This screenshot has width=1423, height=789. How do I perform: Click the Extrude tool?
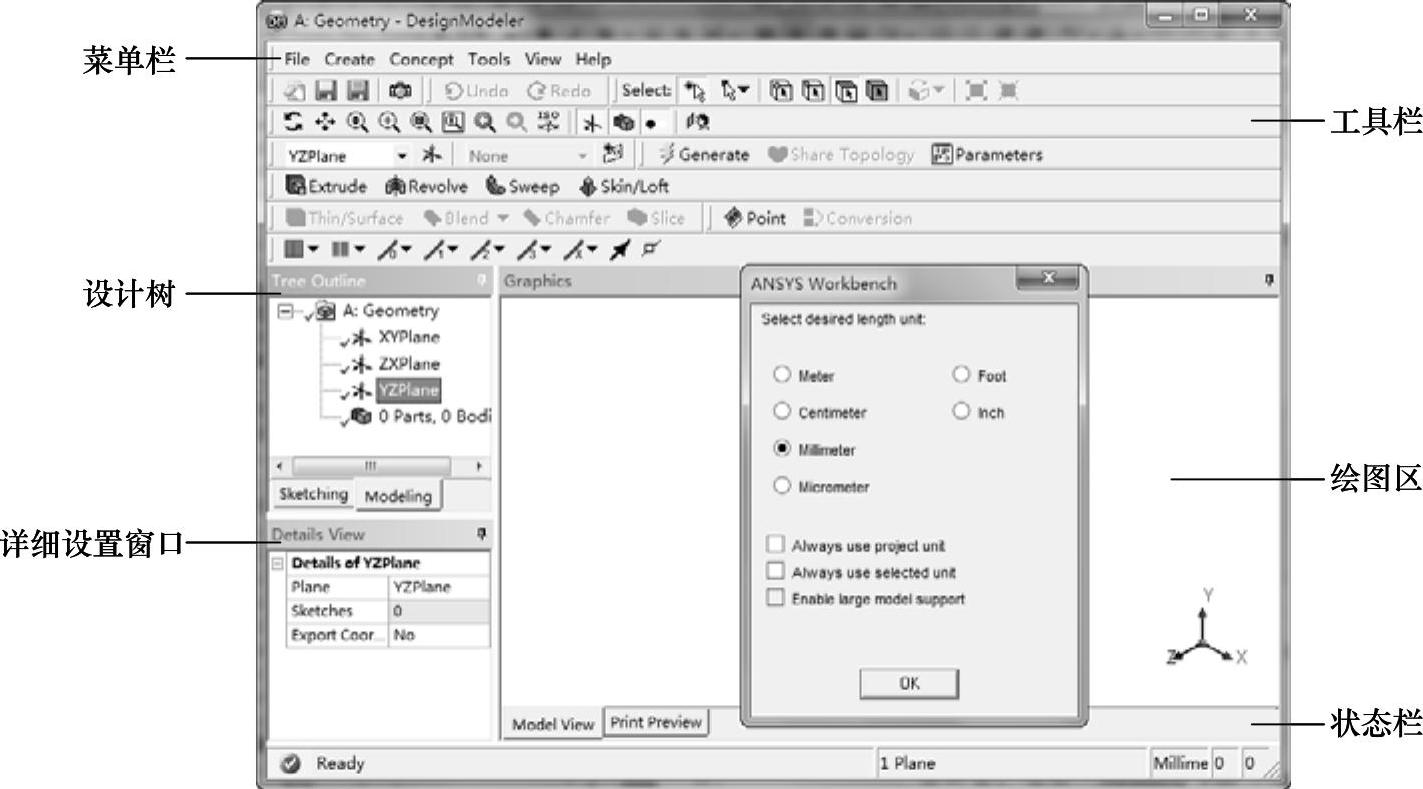click(x=326, y=186)
